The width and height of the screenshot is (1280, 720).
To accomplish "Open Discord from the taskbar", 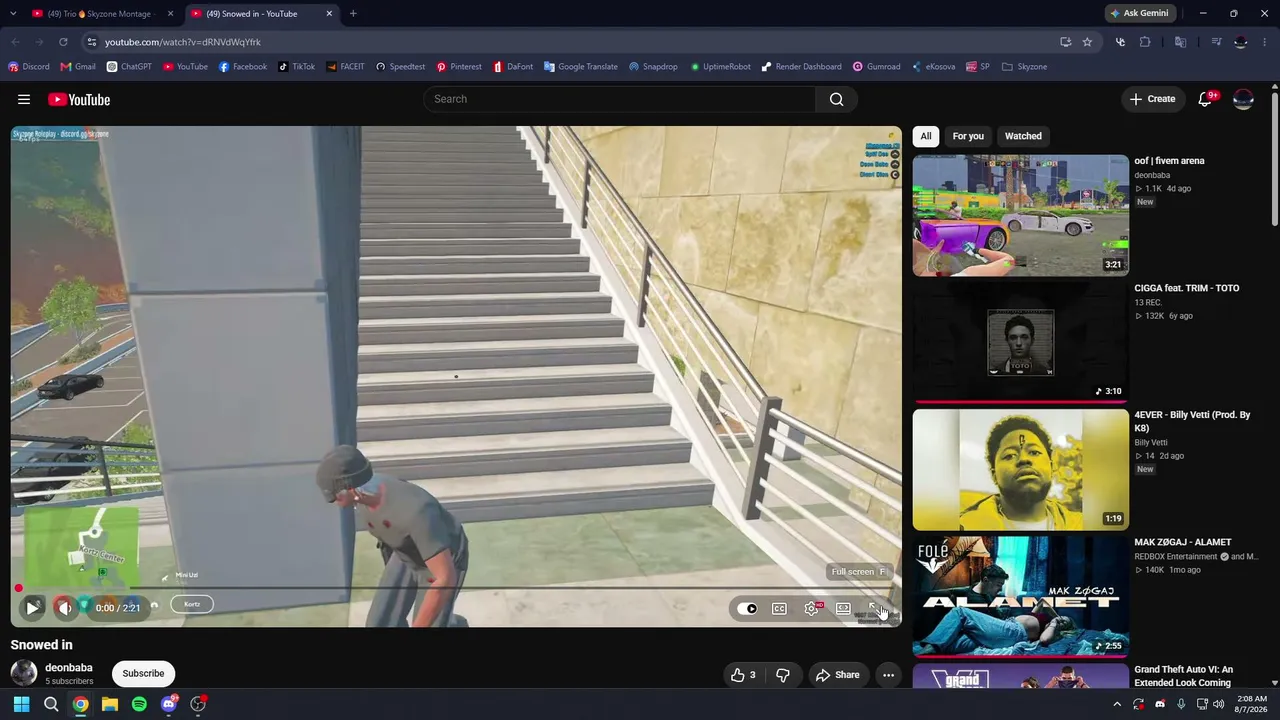I will [169, 704].
